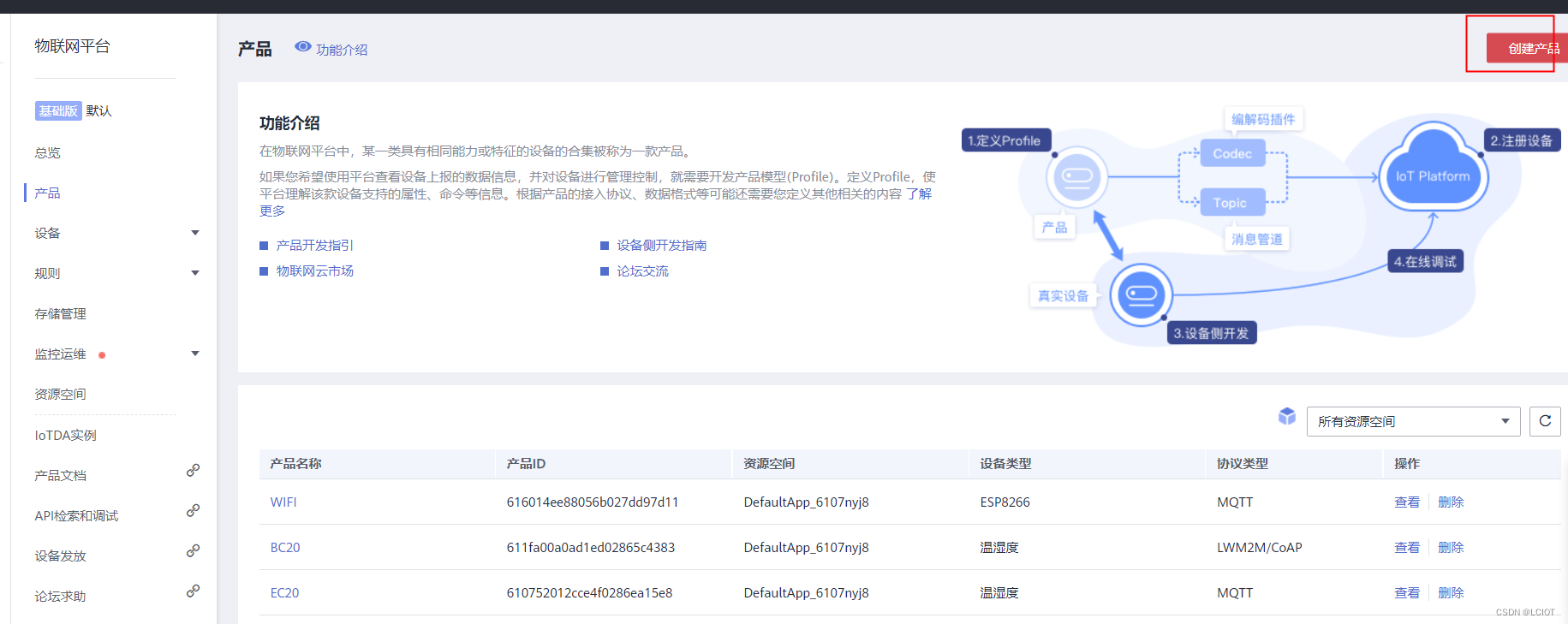Click the 4.在线调试 step label
The image size is (1568, 624).
1425,261
